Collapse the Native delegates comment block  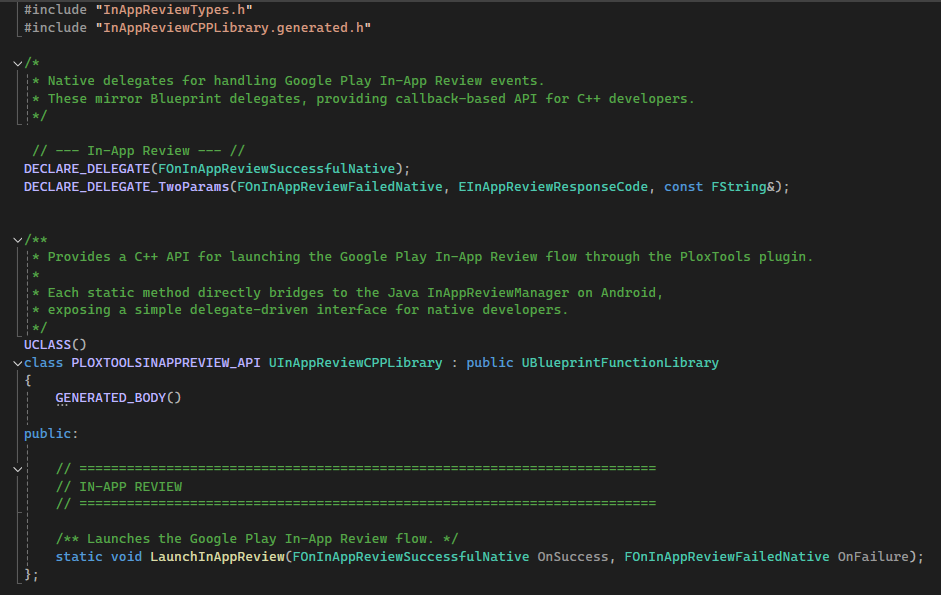pyautogui.click(x=18, y=63)
